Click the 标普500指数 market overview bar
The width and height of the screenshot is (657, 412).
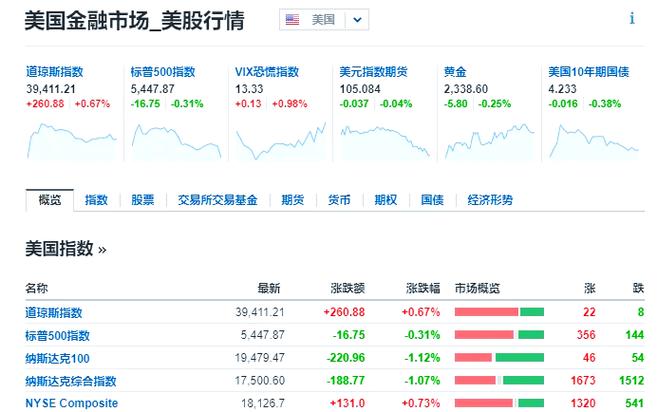(499, 335)
